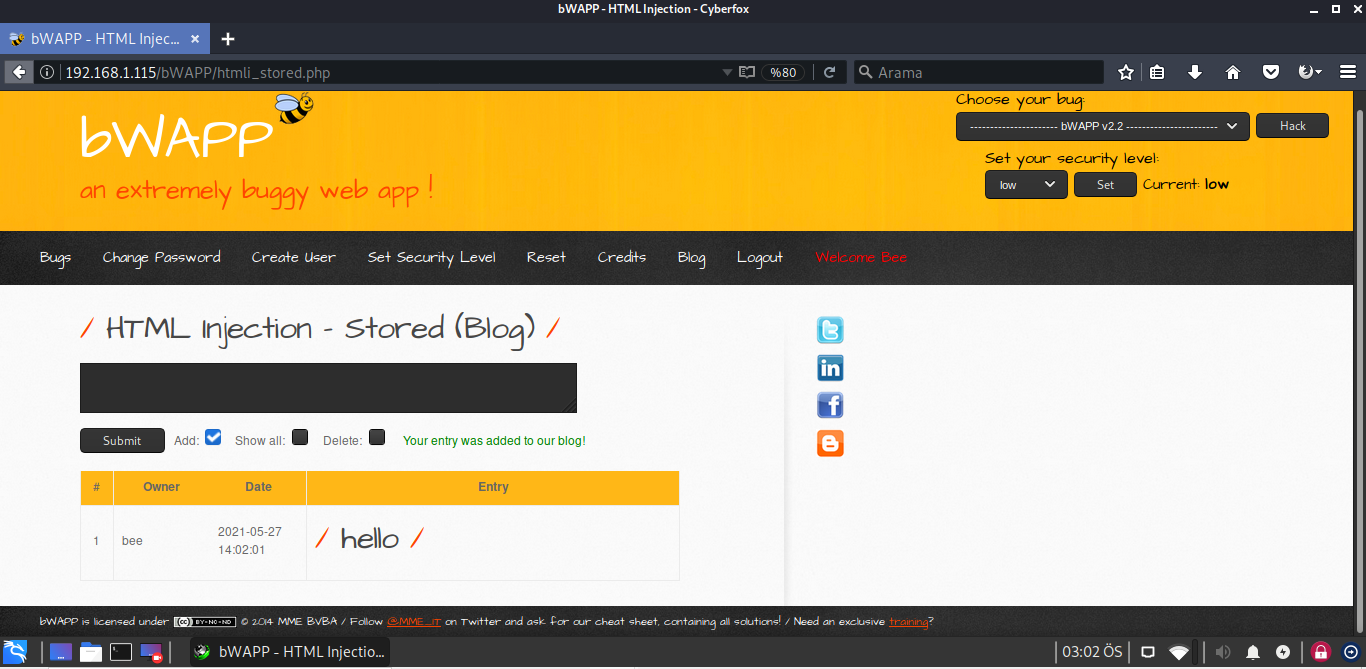The height and width of the screenshot is (669, 1366).
Task: Click the Date column header
Action: (x=258, y=487)
